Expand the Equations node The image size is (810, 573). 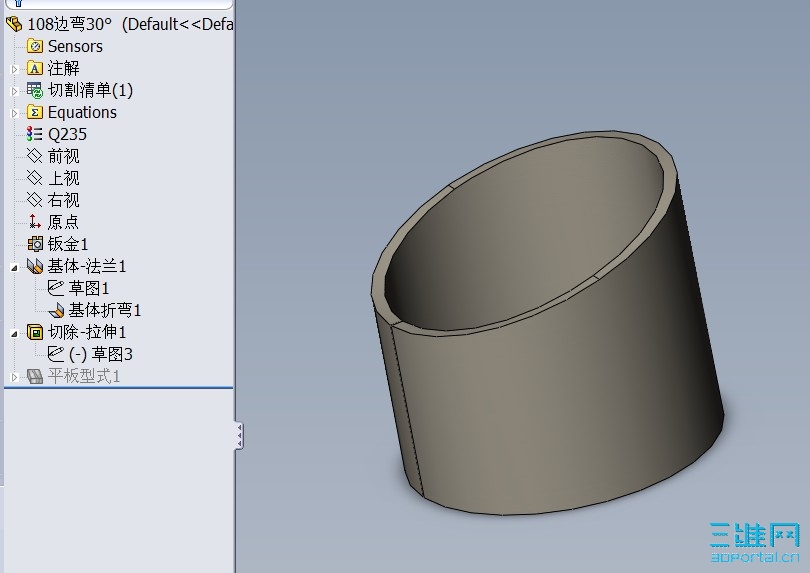coord(14,113)
